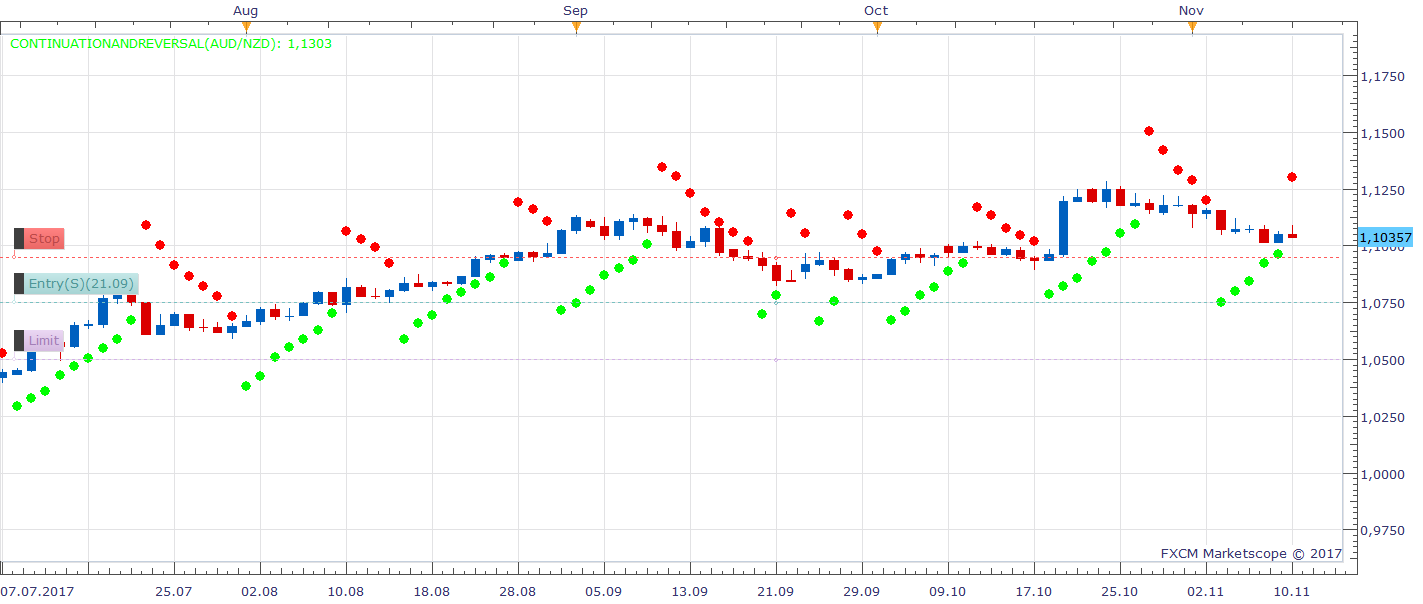
Task: Click the 1,1500 price axis value
Action: [1381, 134]
